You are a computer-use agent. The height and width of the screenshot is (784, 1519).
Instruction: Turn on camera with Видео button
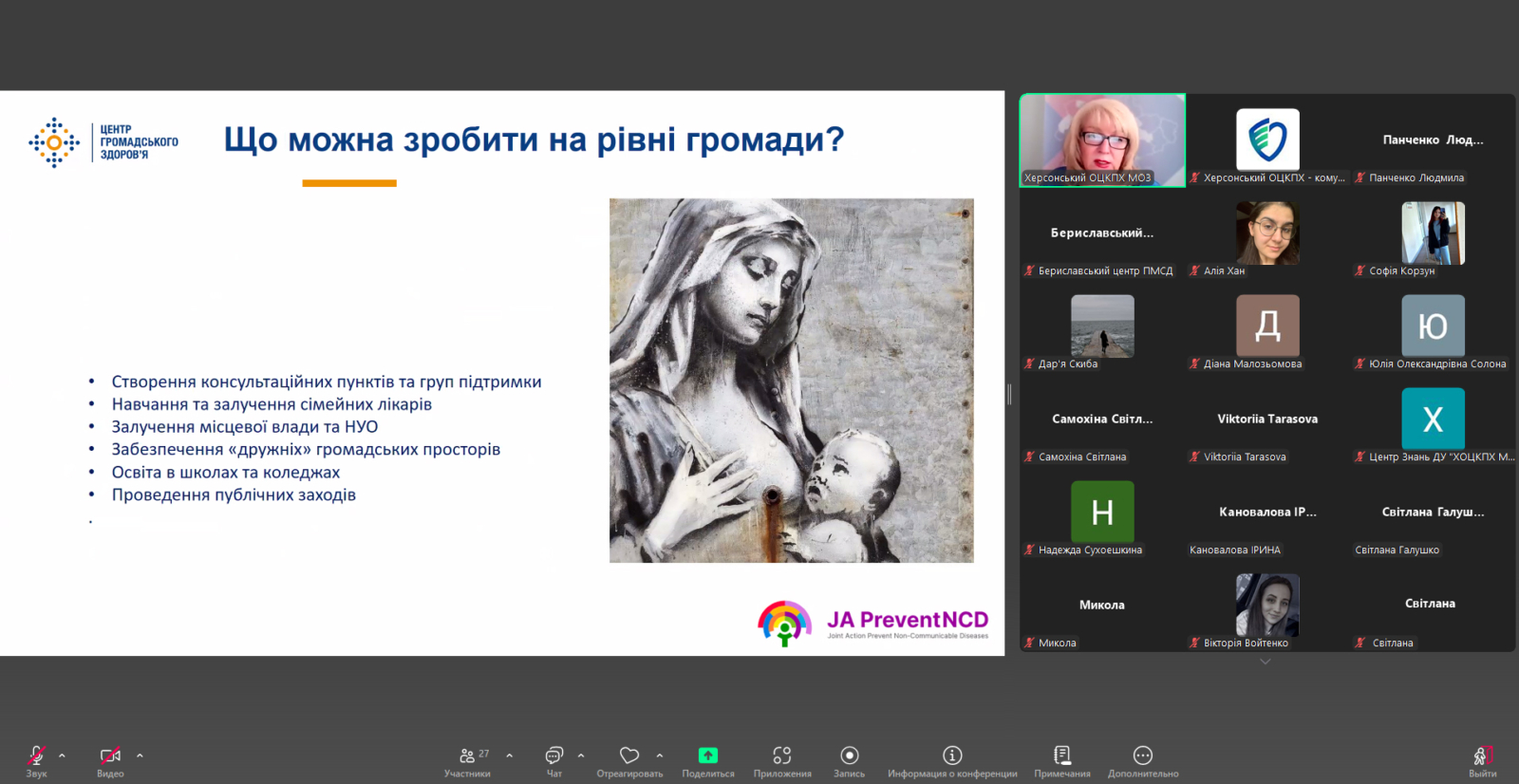(x=110, y=756)
